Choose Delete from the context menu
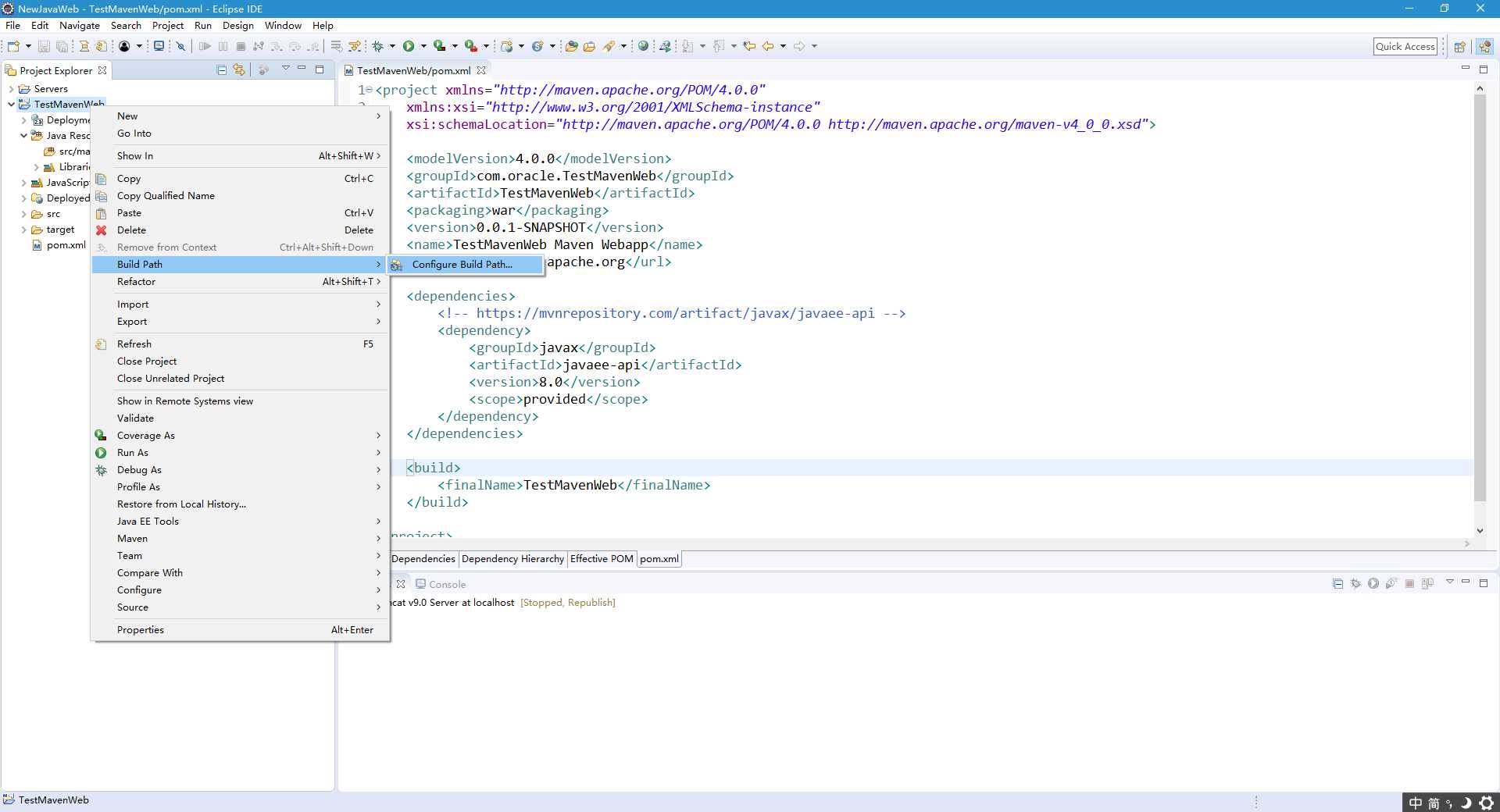 click(x=241, y=230)
